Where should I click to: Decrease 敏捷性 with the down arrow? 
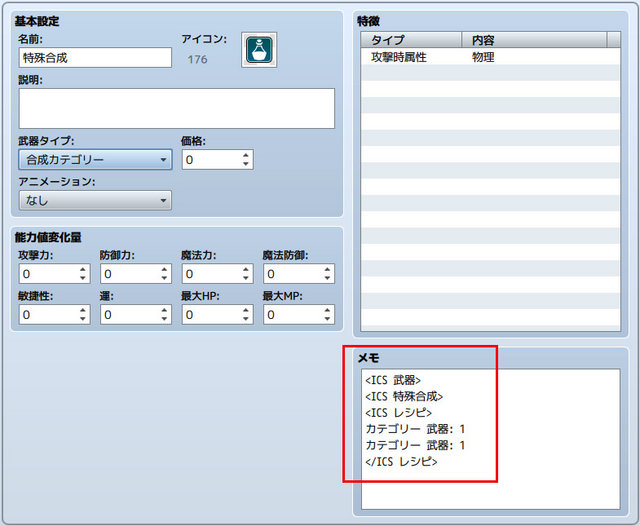(83, 319)
